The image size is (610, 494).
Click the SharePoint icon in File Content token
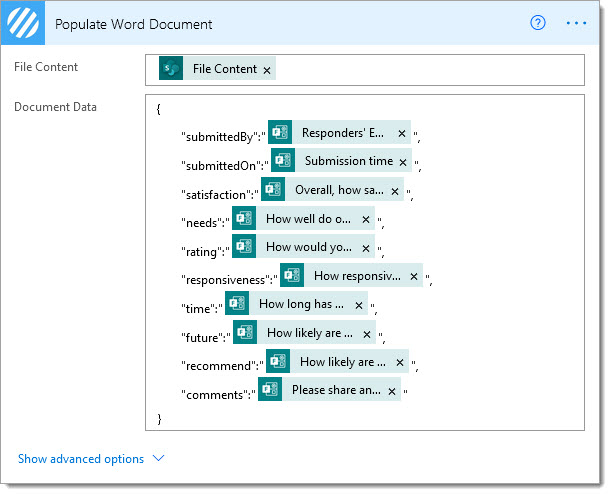[x=171, y=68]
